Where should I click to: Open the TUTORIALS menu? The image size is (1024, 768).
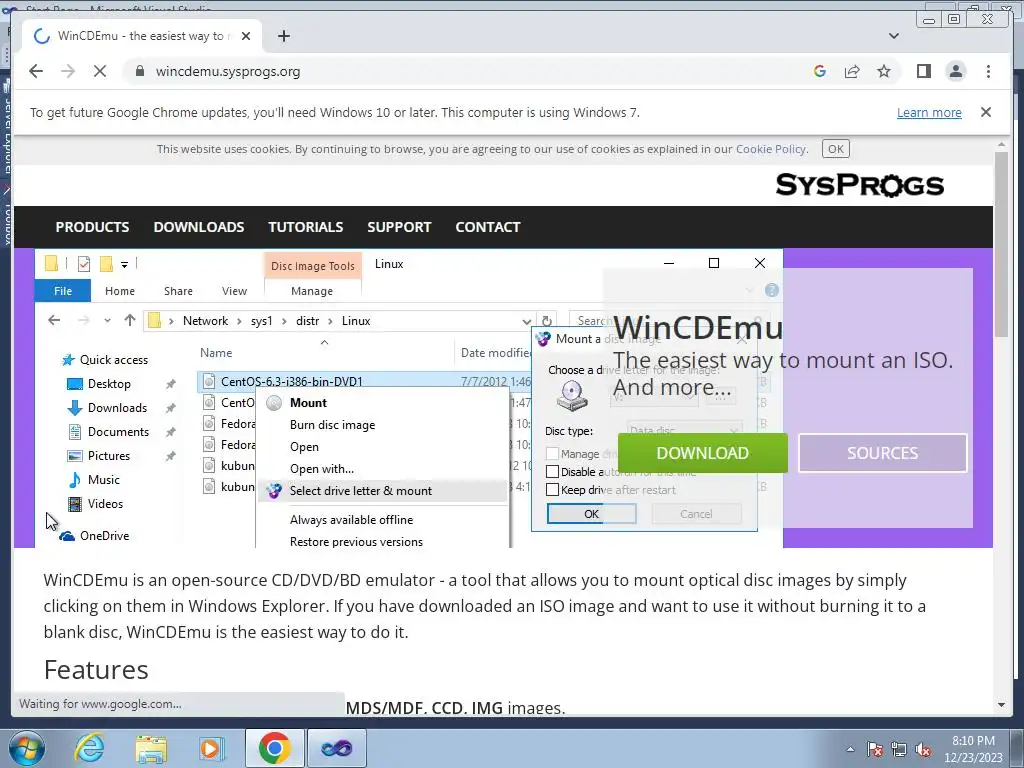(306, 227)
